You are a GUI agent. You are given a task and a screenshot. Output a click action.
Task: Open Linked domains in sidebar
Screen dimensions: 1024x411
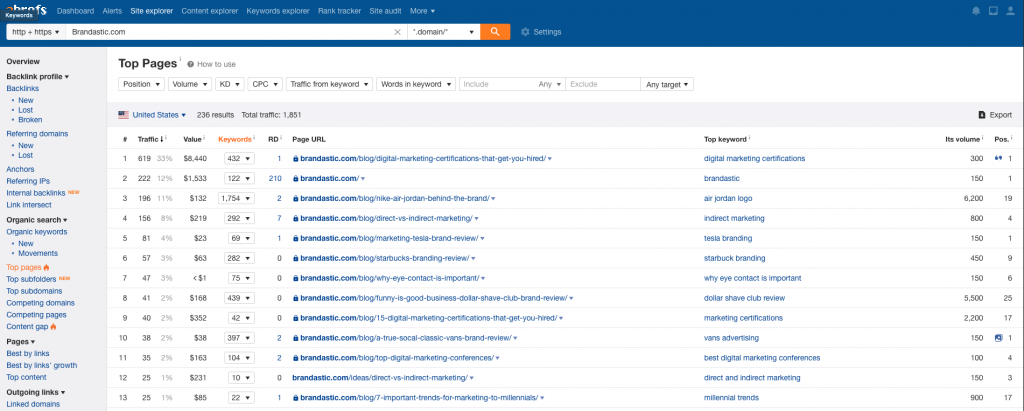(33, 404)
